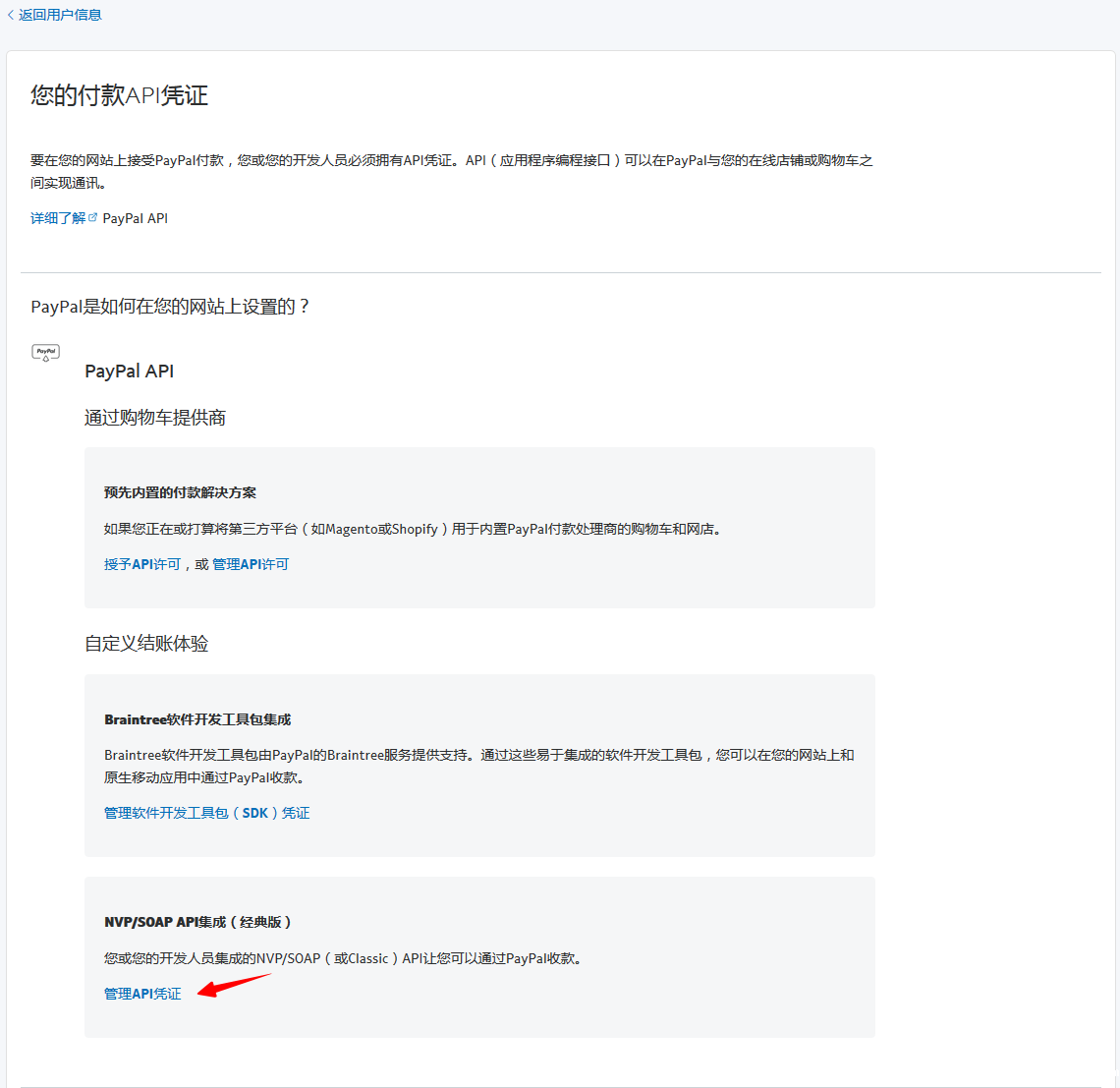Click the Braintree软件开发工具包集成 card title
Screen dimensions: 1120x1088
click(197, 719)
